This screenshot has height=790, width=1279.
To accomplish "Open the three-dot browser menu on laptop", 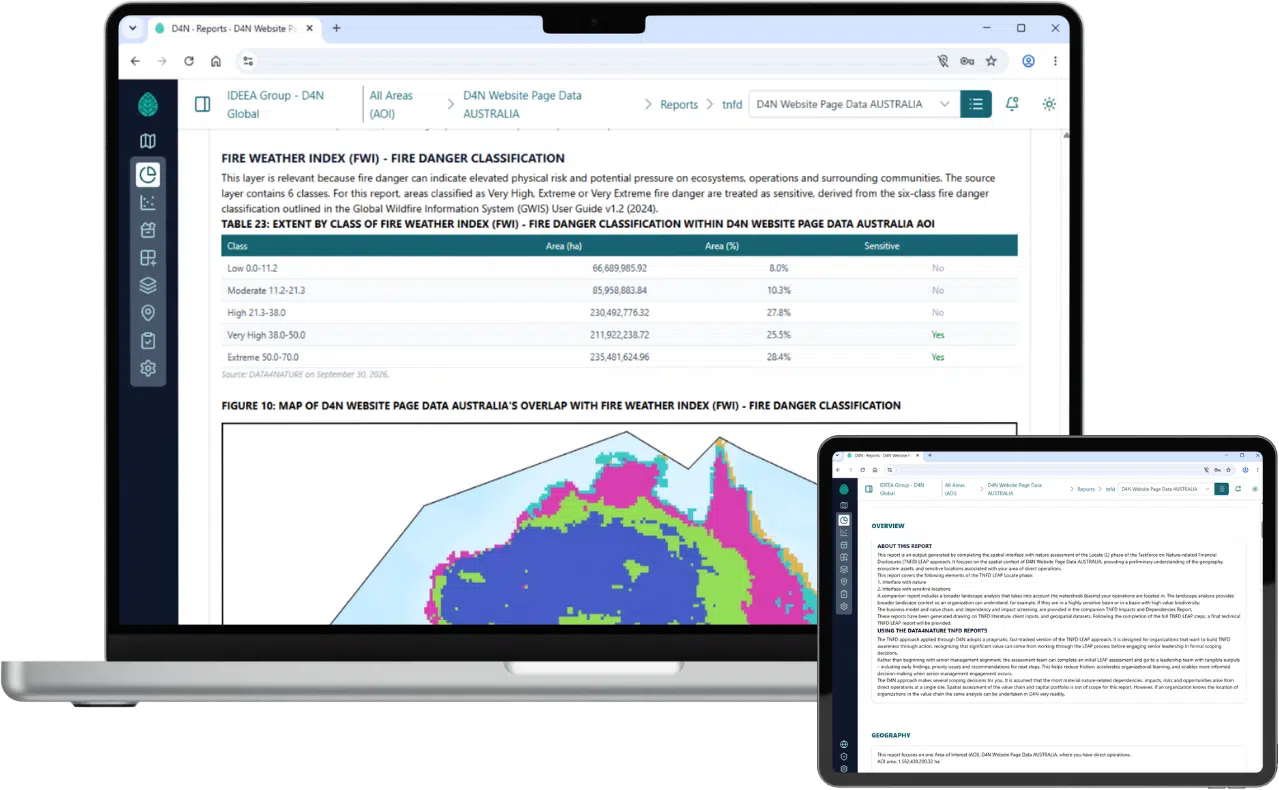I will (1055, 61).
